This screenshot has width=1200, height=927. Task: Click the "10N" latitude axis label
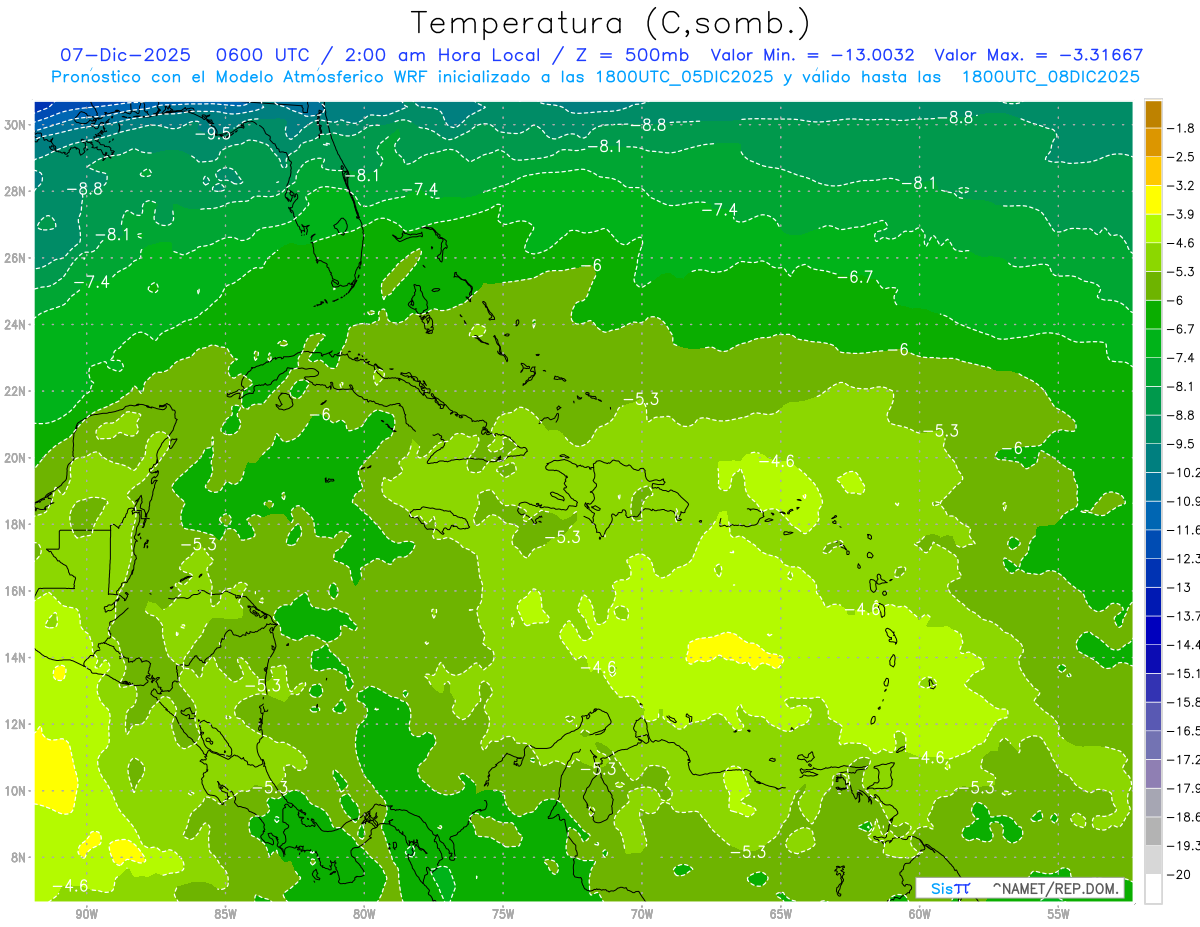click(15, 791)
